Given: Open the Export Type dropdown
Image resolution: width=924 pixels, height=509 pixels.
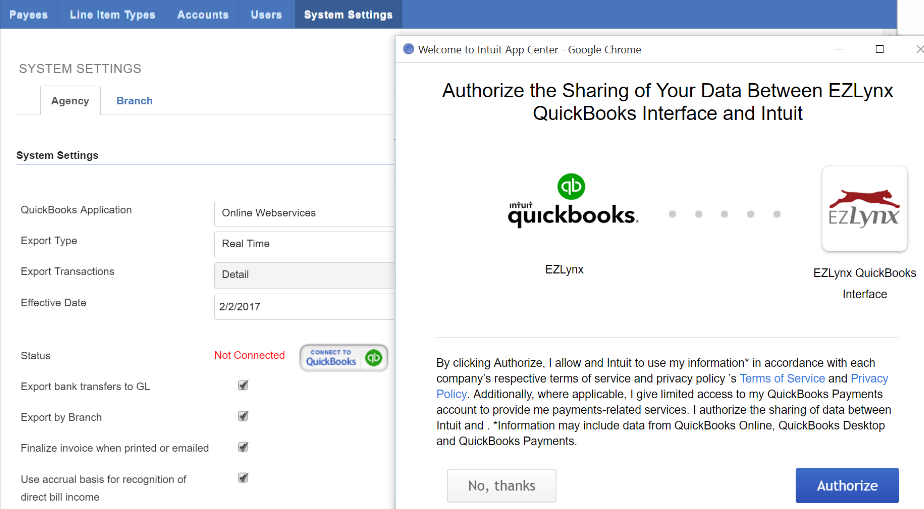Looking at the screenshot, I should click(x=304, y=244).
